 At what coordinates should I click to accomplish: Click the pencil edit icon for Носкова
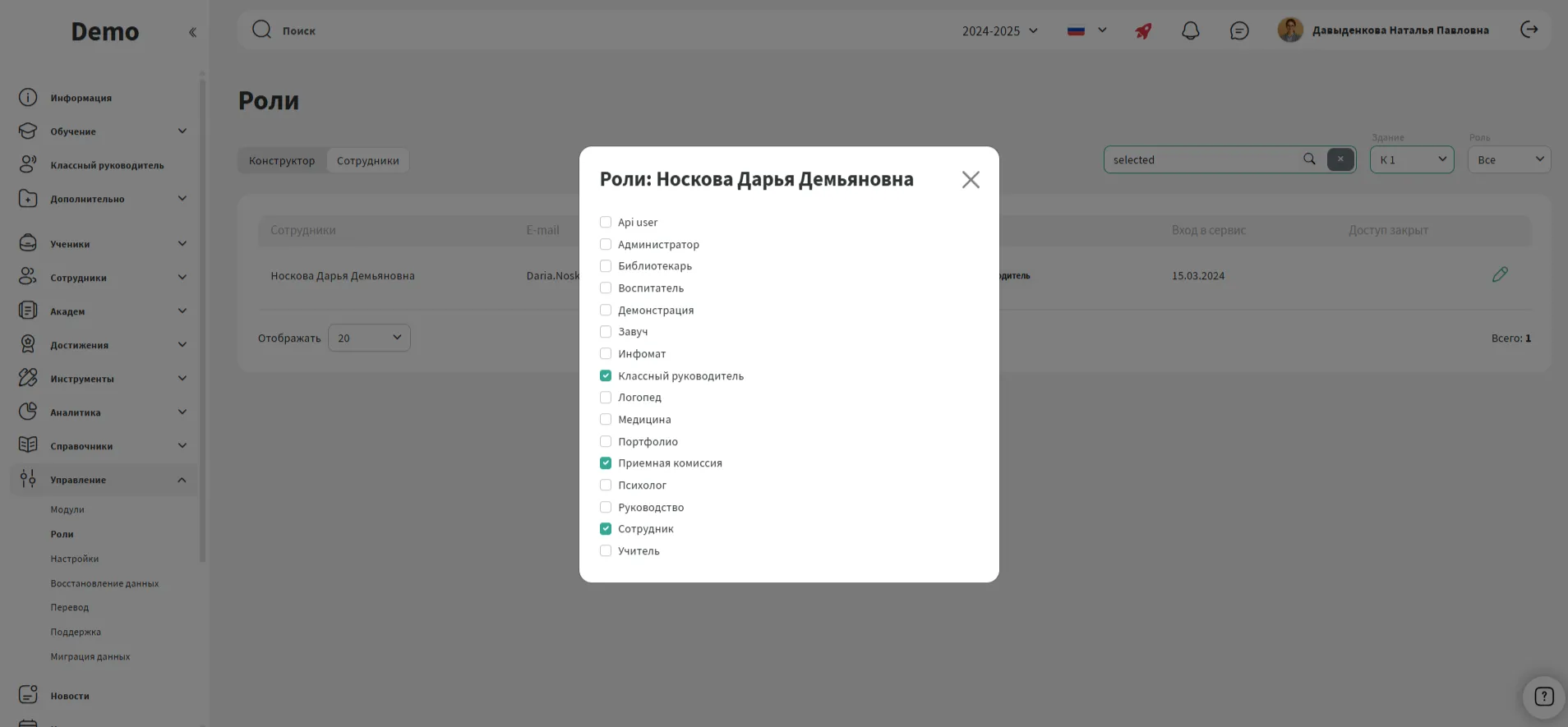(x=1500, y=275)
